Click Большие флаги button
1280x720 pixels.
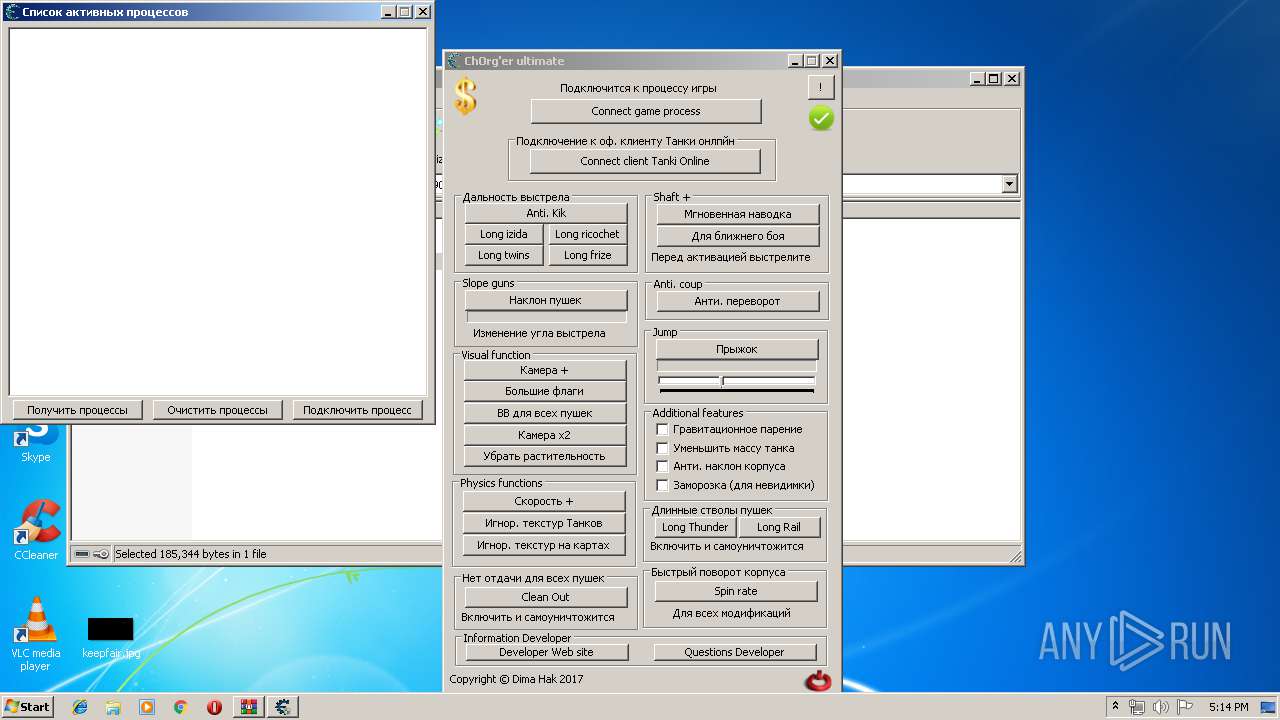point(544,391)
